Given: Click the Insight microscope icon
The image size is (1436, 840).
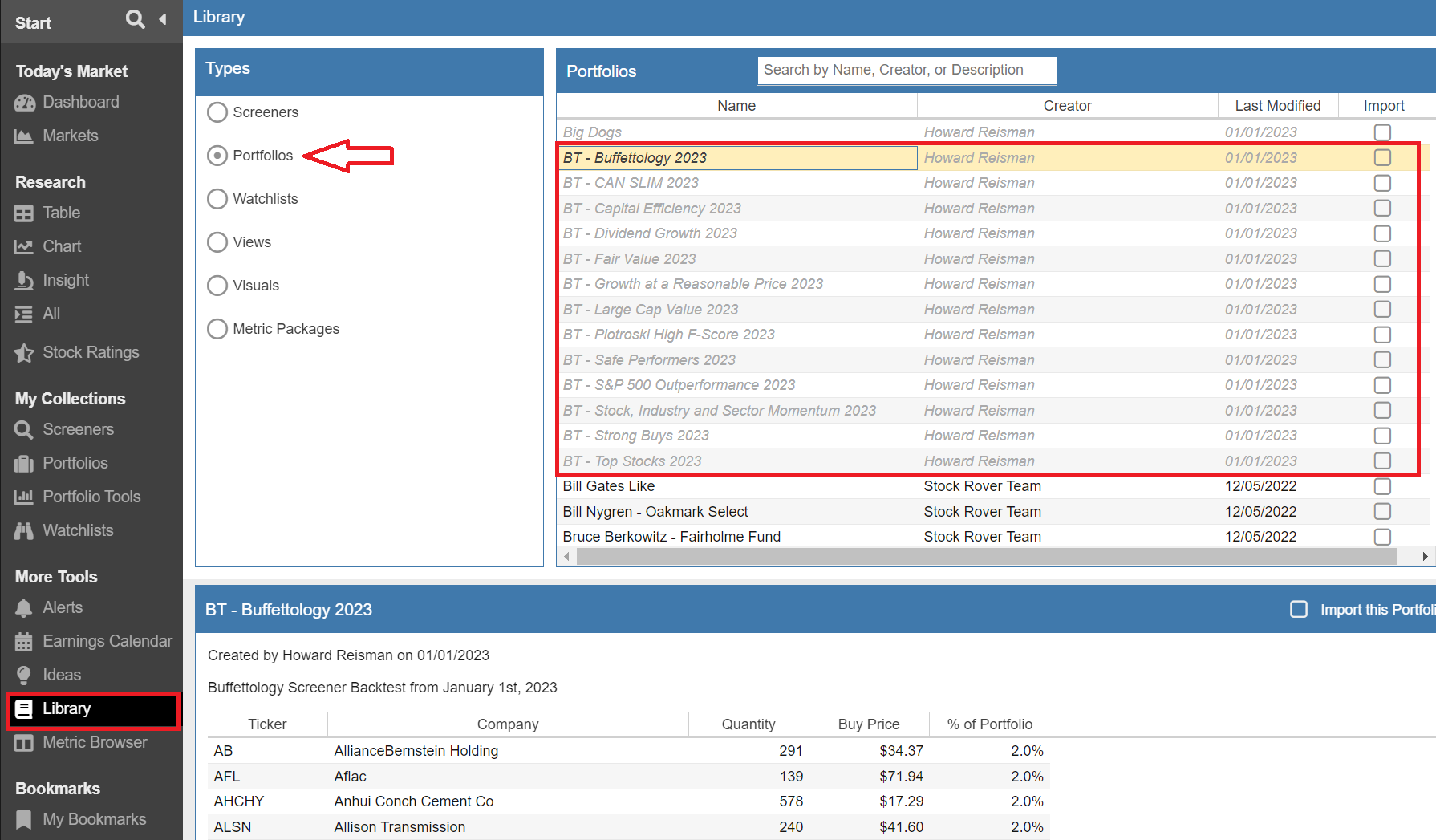Looking at the screenshot, I should [x=24, y=281].
